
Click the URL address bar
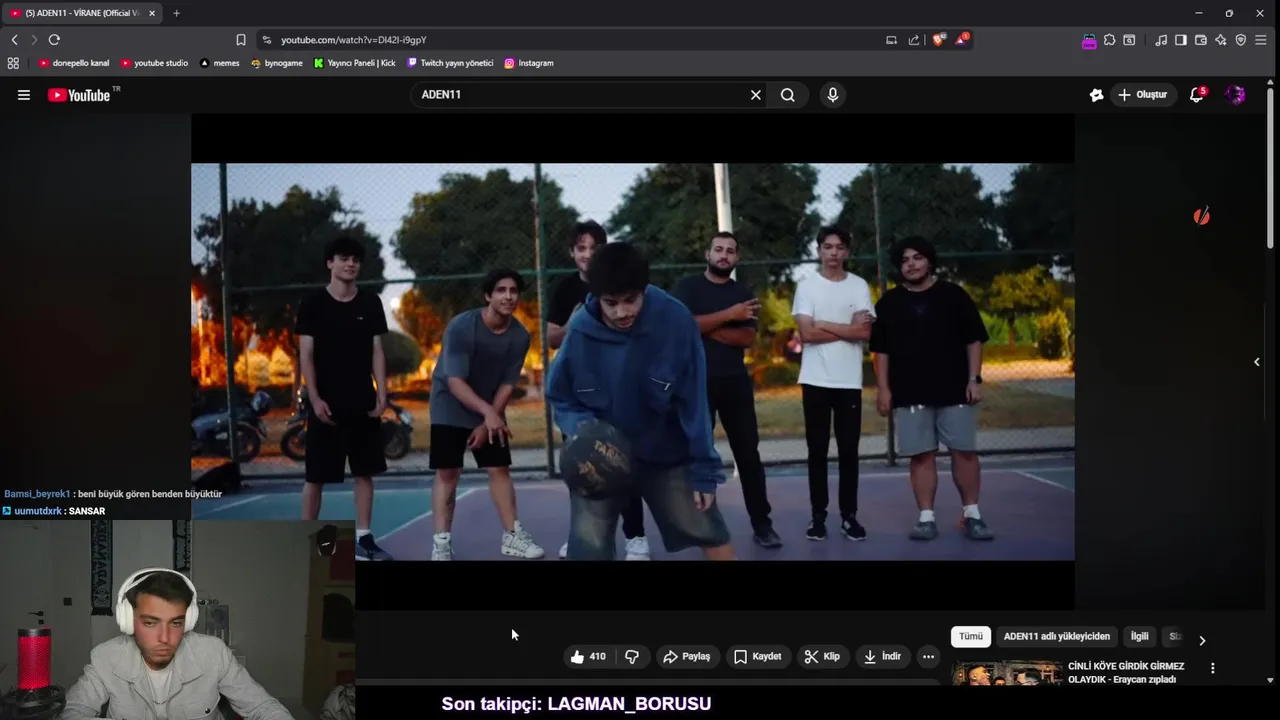[x=570, y=40]
